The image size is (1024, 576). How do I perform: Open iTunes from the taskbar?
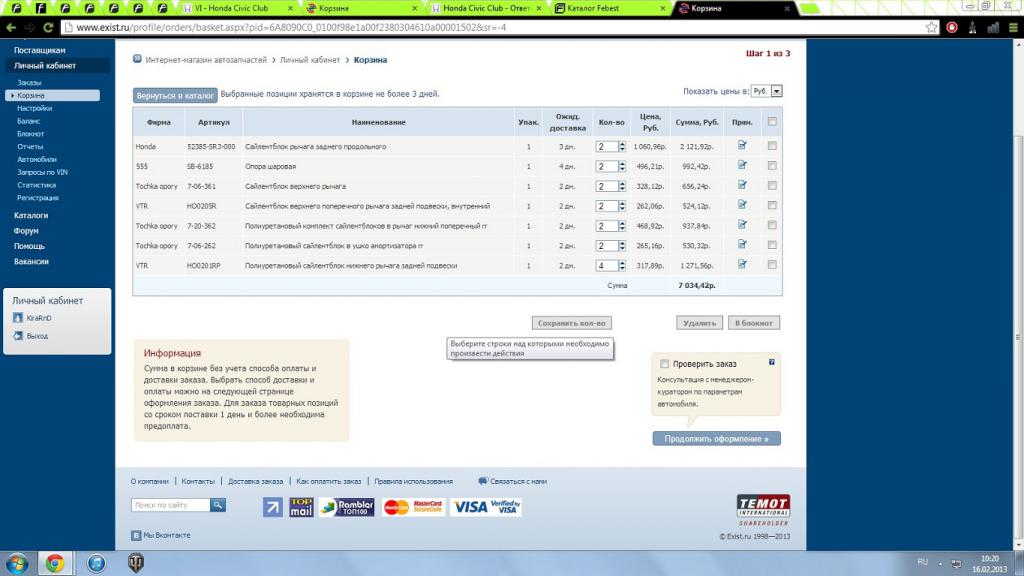point(96,563)
